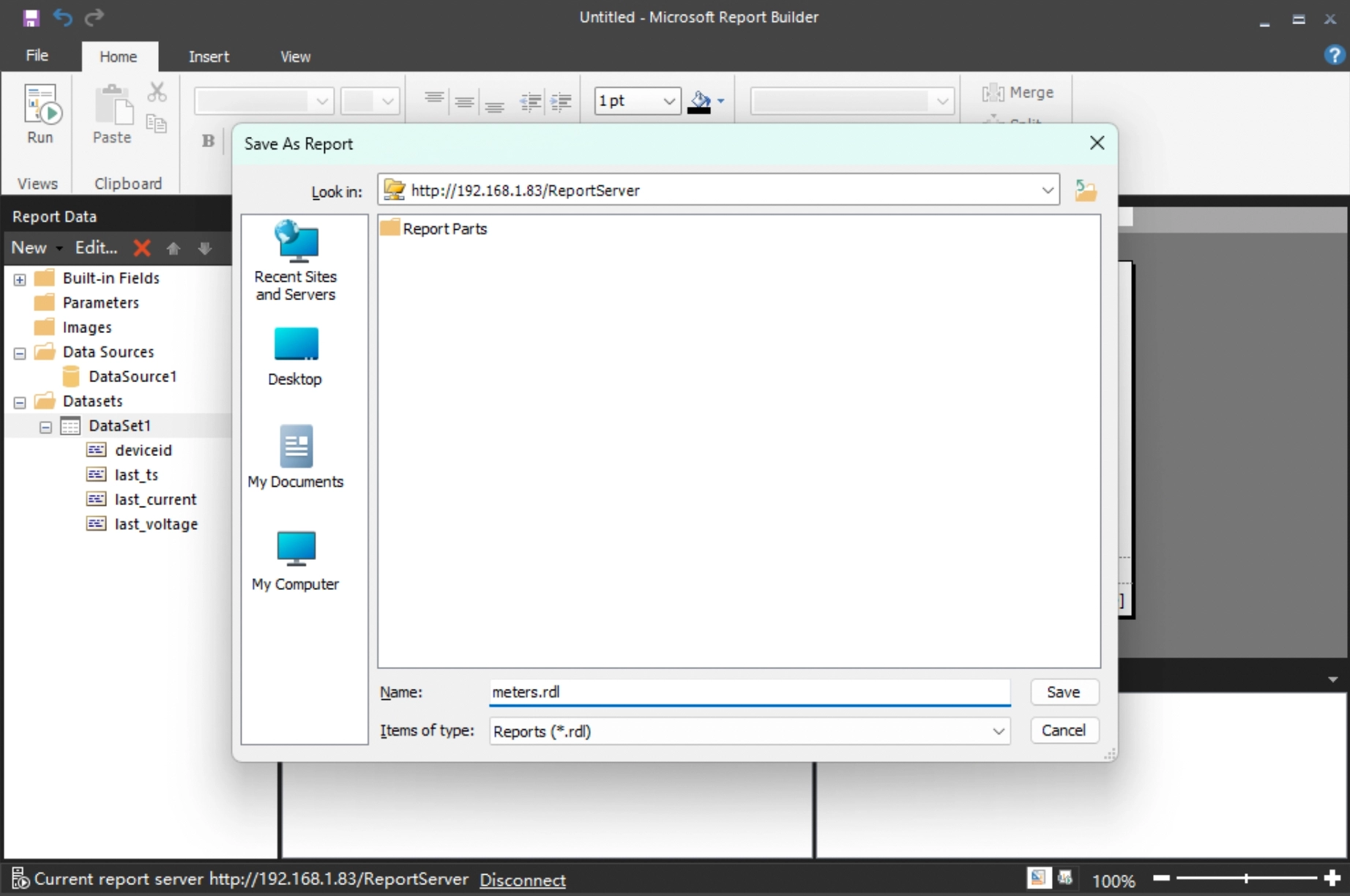1350x896 pixels.
Task: Open the Items of type dropdown
Action: click(998, 731)
